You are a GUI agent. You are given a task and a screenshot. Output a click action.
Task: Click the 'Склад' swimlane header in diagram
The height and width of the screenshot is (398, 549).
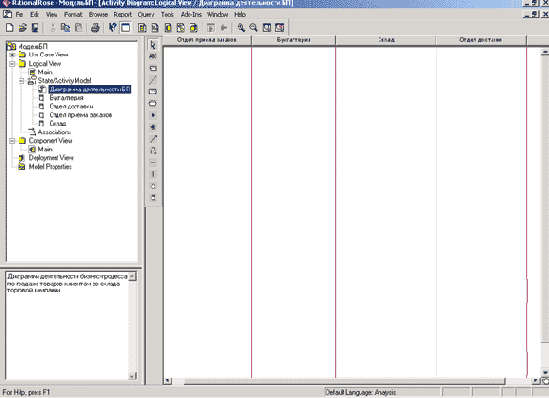pos(386,40)
